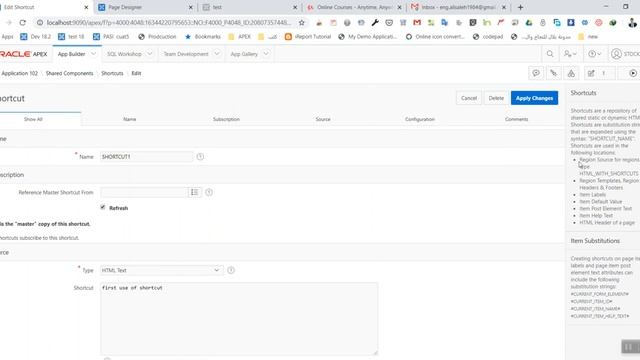Open help for the Name field
The image size is (640, 360).
[x=200, y=157]
